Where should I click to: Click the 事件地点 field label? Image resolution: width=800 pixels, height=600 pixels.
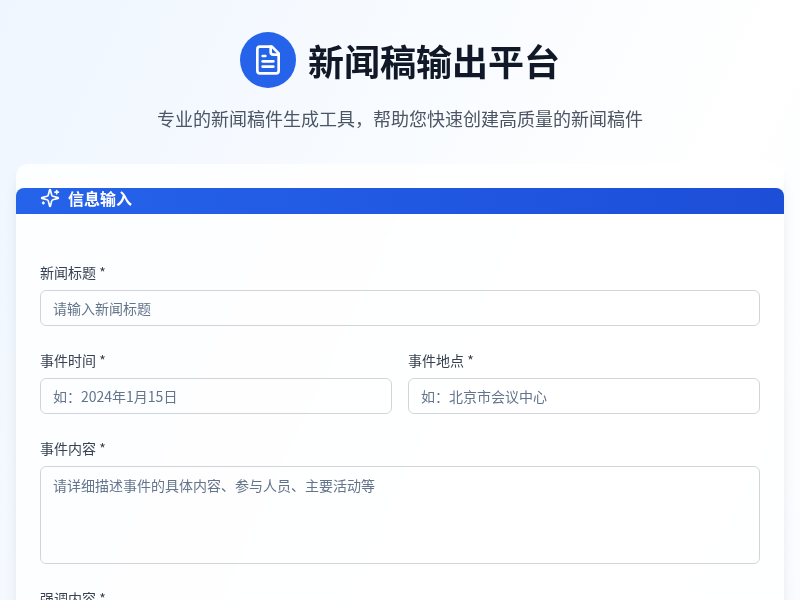tap(432, 361)
